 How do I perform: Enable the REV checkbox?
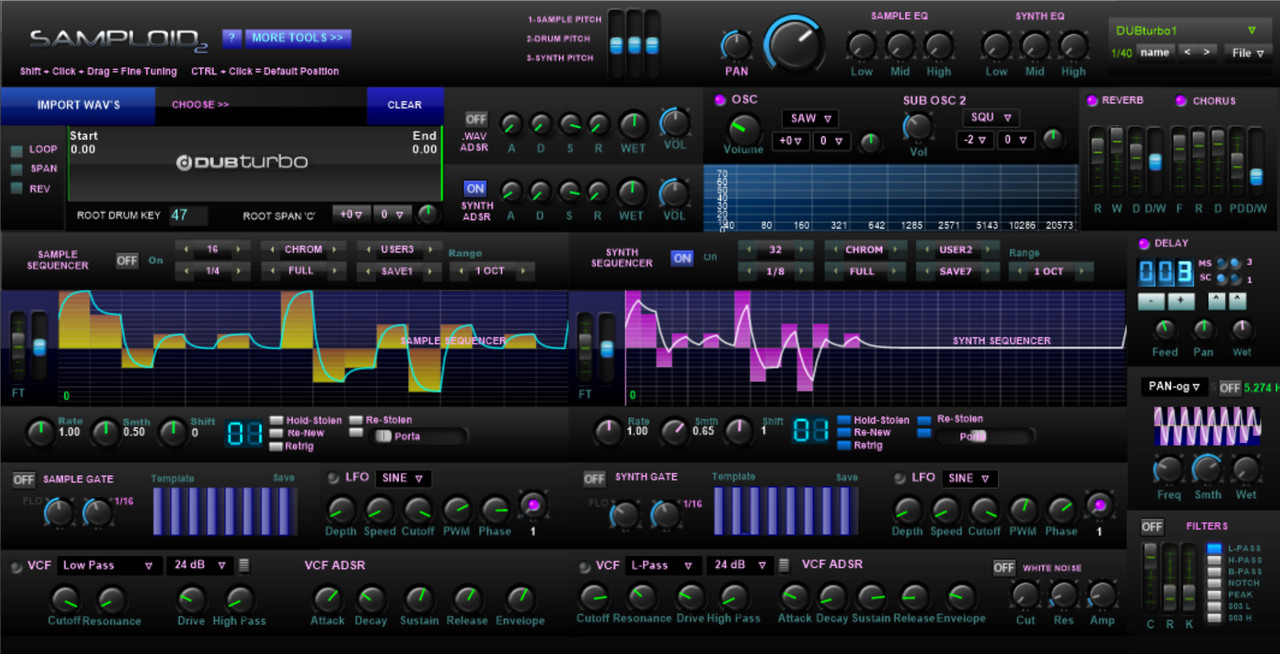click(16, 188)
